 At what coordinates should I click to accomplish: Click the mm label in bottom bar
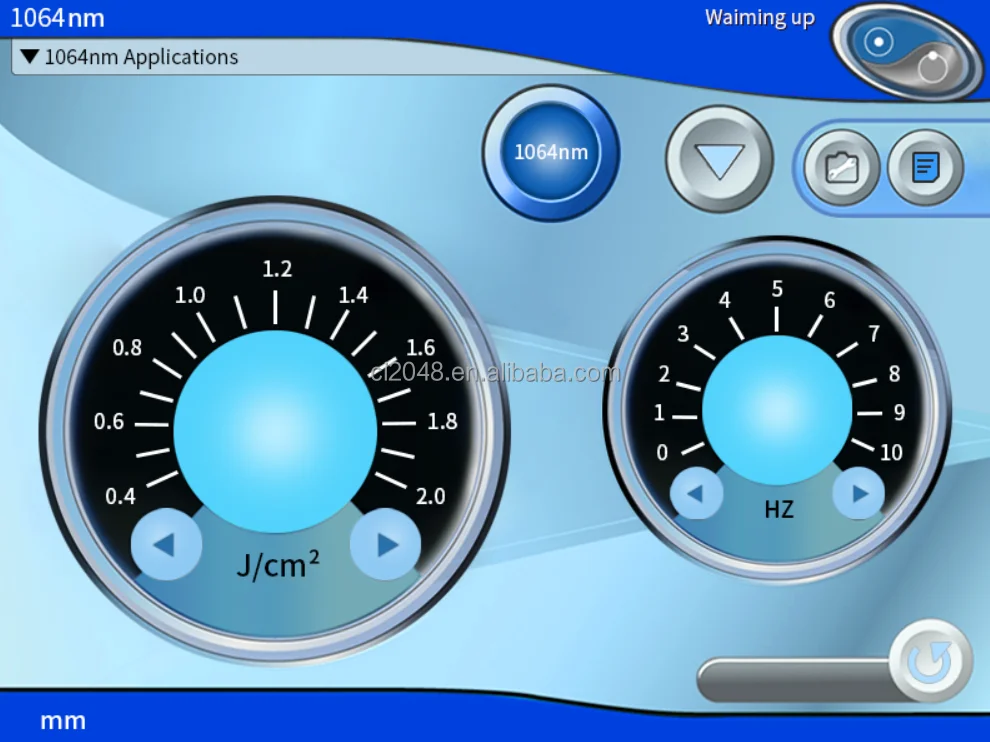[x=63, y=721]
